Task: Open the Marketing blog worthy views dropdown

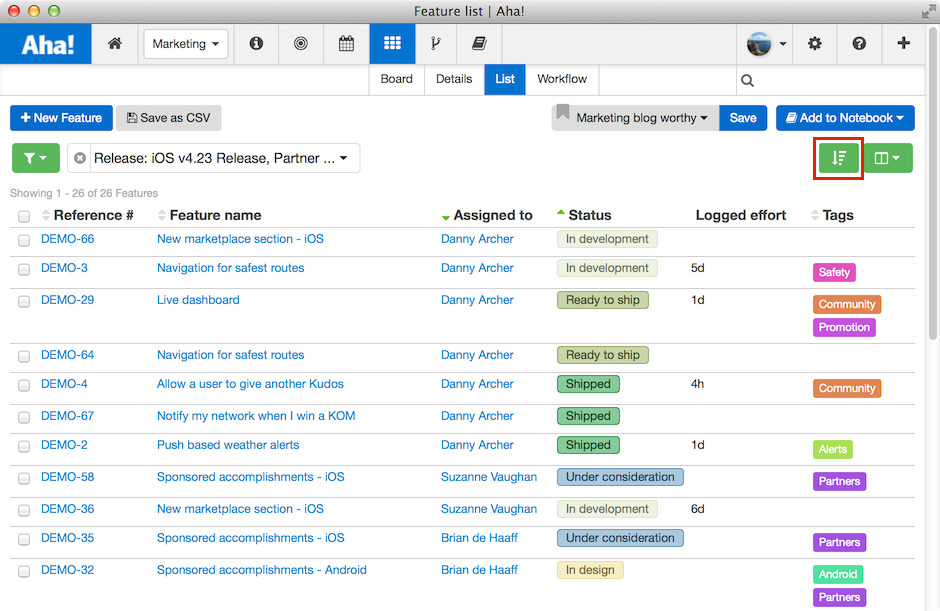Action: tap(636, 117)
